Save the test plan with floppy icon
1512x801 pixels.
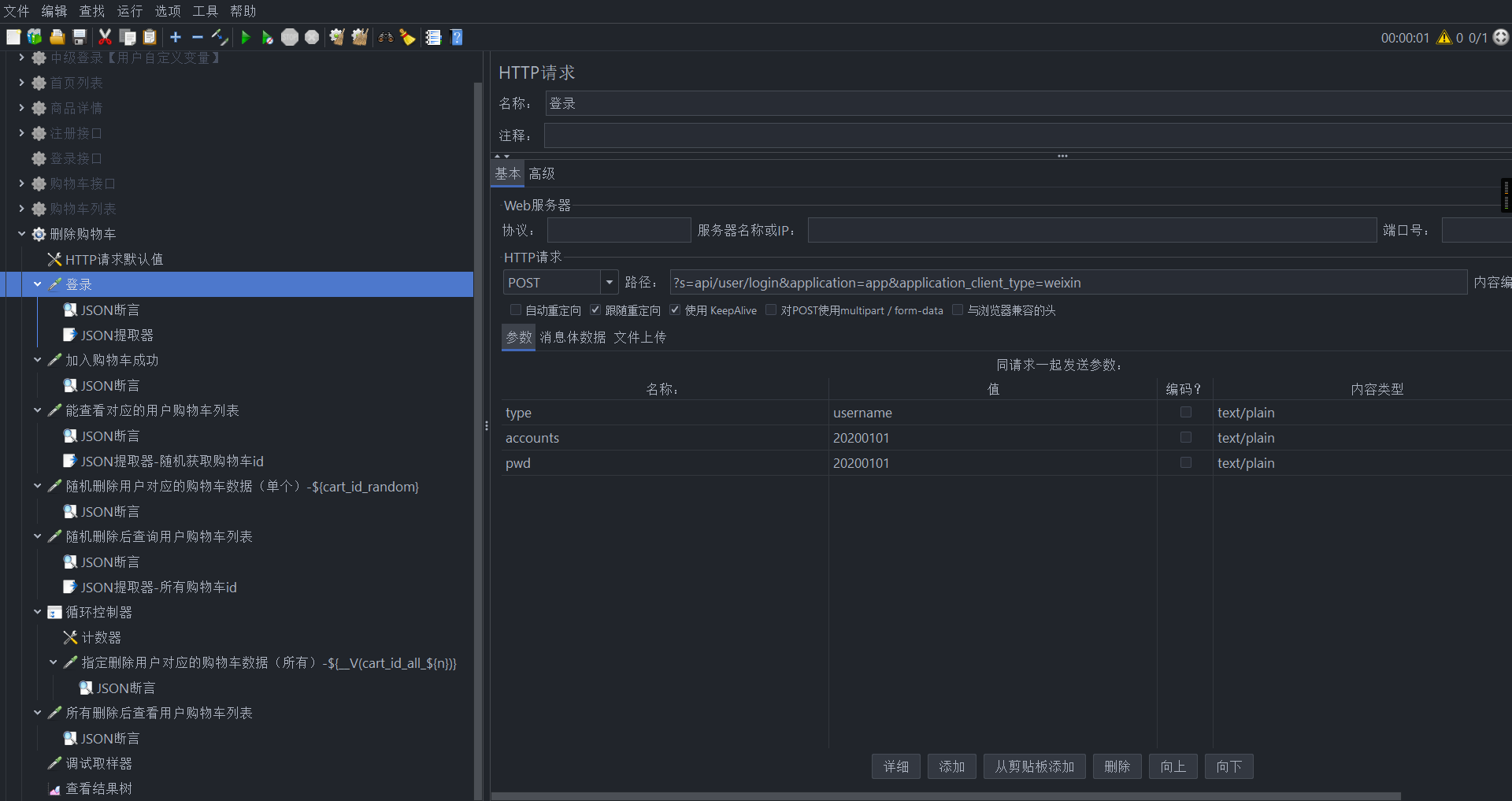click(79, 37)
